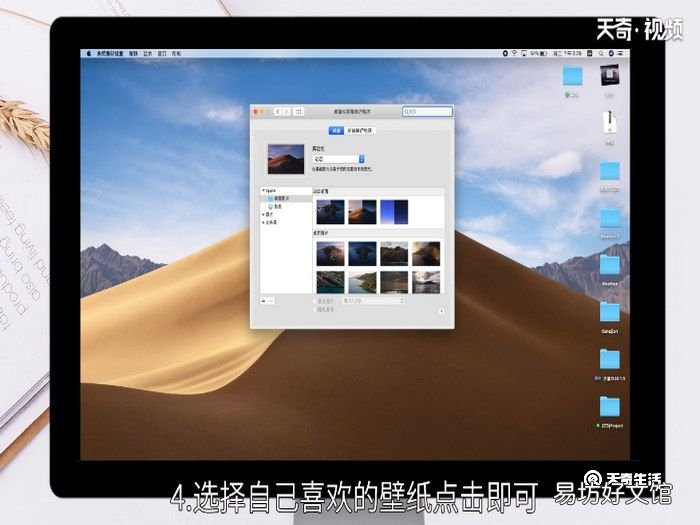Viewport: 700px width, 525px height.
Task: Expand the 文件夹 (Folders) group in the sidebar
Action: pos(263,222)
